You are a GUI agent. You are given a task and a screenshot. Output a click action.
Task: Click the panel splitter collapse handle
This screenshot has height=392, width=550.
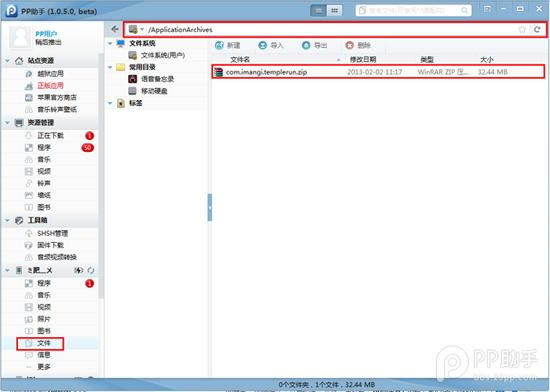click(x=210, y=208)
